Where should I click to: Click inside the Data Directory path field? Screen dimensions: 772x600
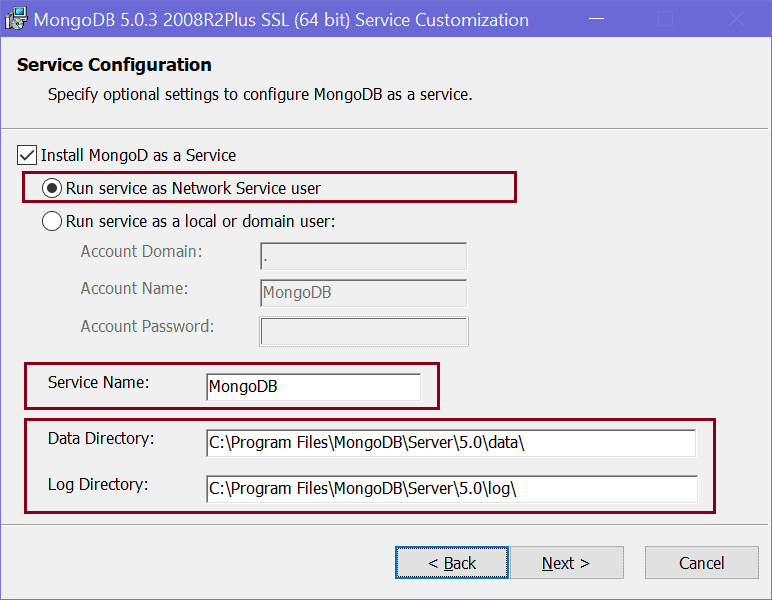[450, 443]
